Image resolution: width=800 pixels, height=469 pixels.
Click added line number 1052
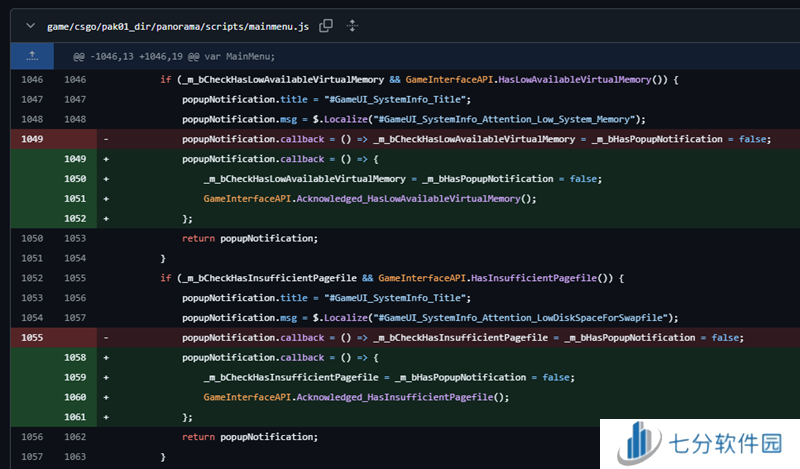pyautogui.click(x=75, y=218)
